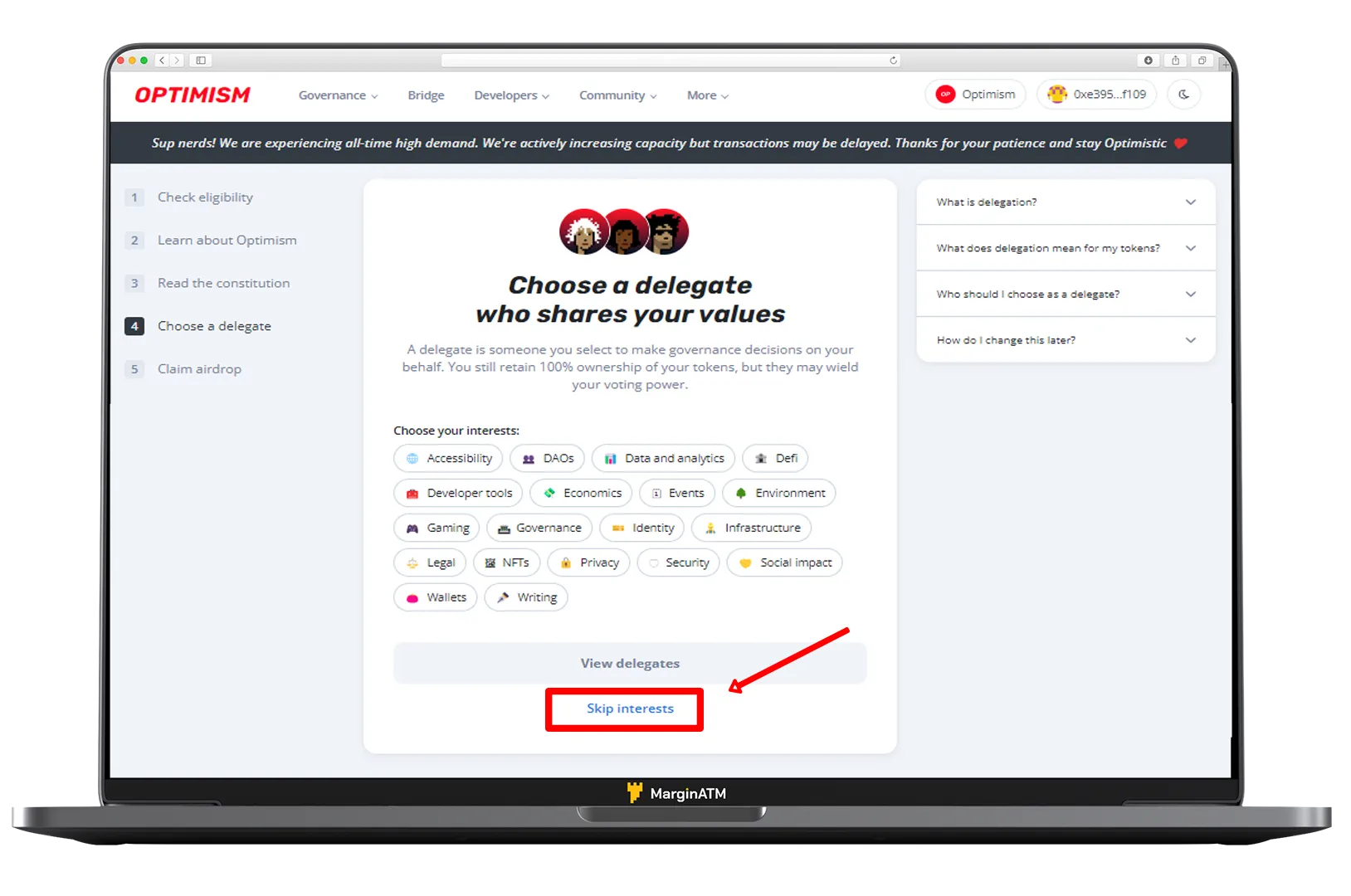Go to step 5 Claim airdrop
This screenshot has height=896, width=1351.
[183, 369]
